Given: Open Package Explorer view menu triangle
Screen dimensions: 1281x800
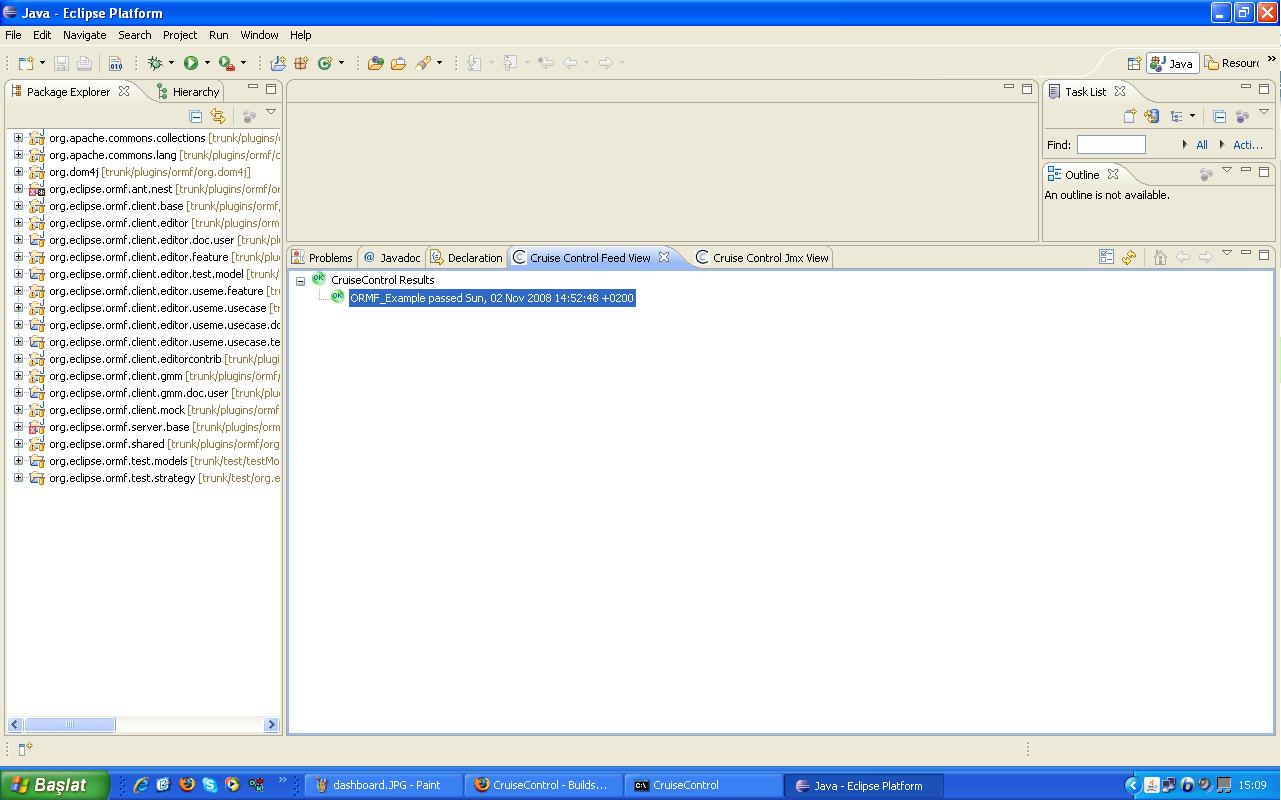Looking at the screenshot, I should coord(271,112).
